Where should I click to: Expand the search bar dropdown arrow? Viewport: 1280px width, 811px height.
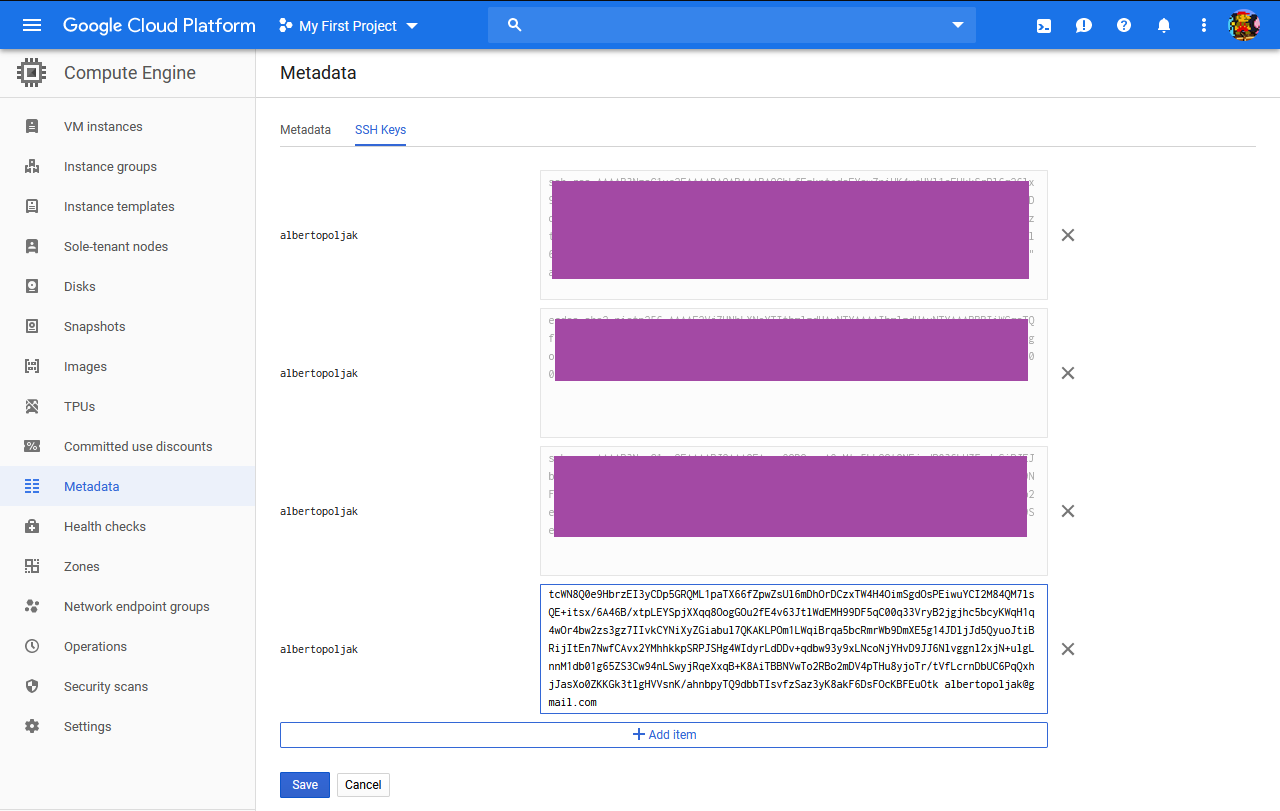coord(958,25)
